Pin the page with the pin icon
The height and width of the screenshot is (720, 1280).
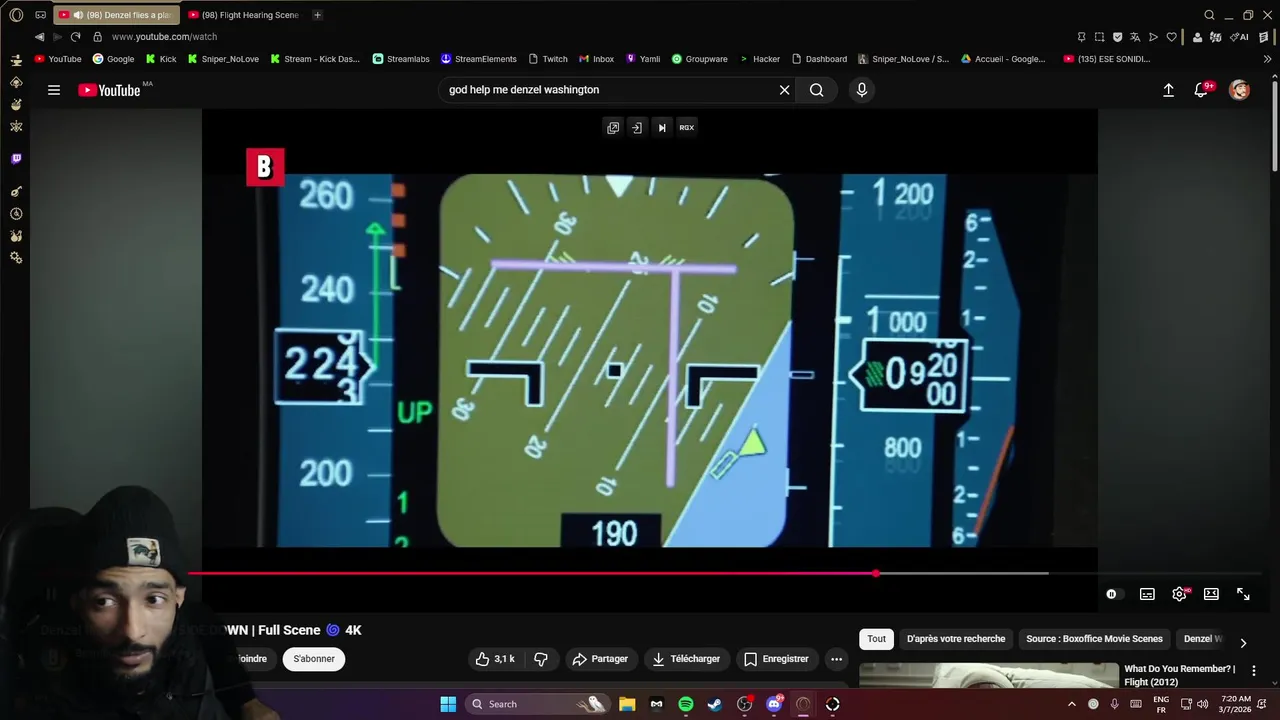(1081, 37)
